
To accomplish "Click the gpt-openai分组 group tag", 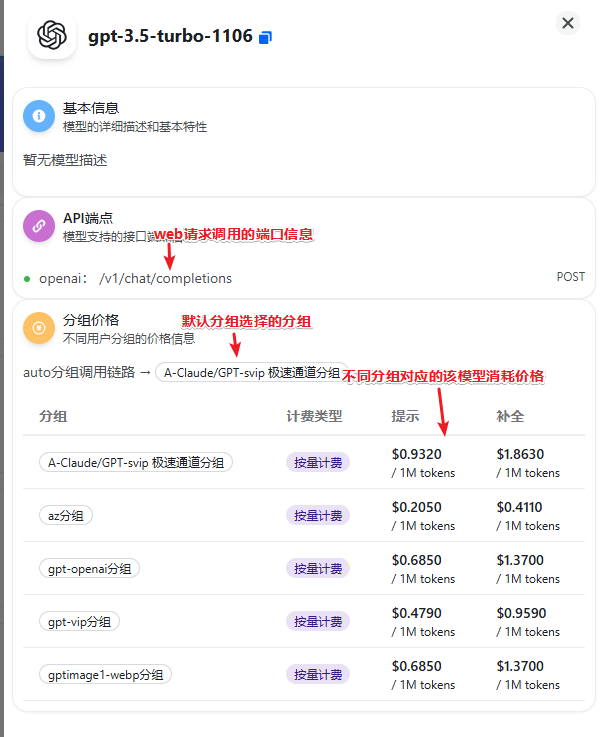I will (89, 568).
